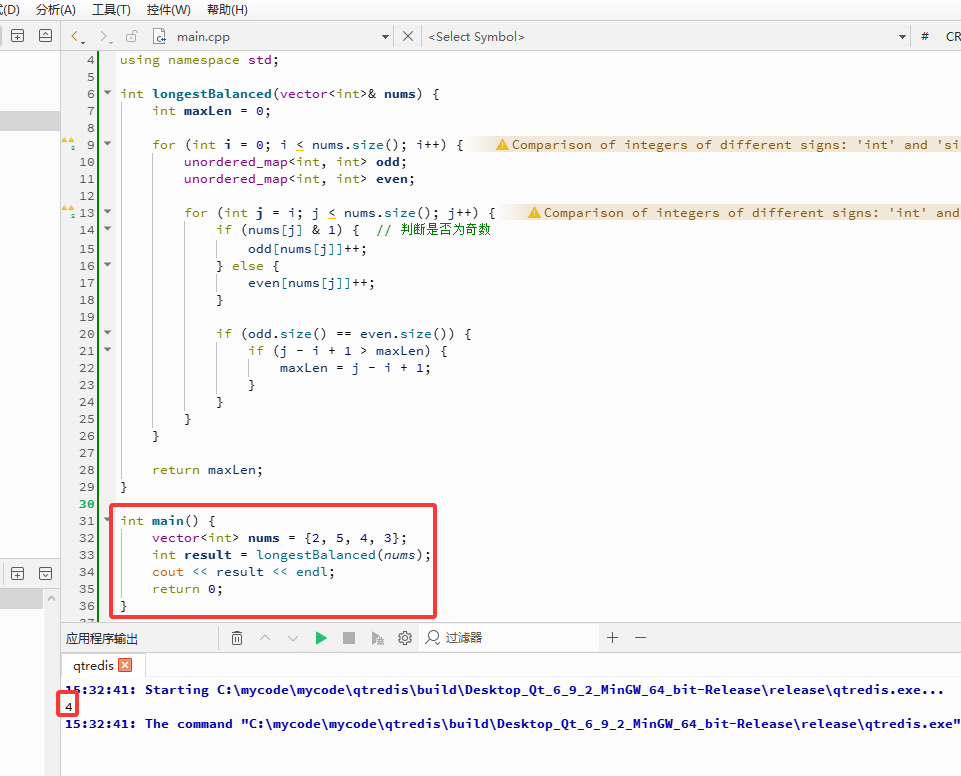Go to previous output item
The width and height of the screenshot is (961, 776).
pyautogui.click(x=265, y=638)
